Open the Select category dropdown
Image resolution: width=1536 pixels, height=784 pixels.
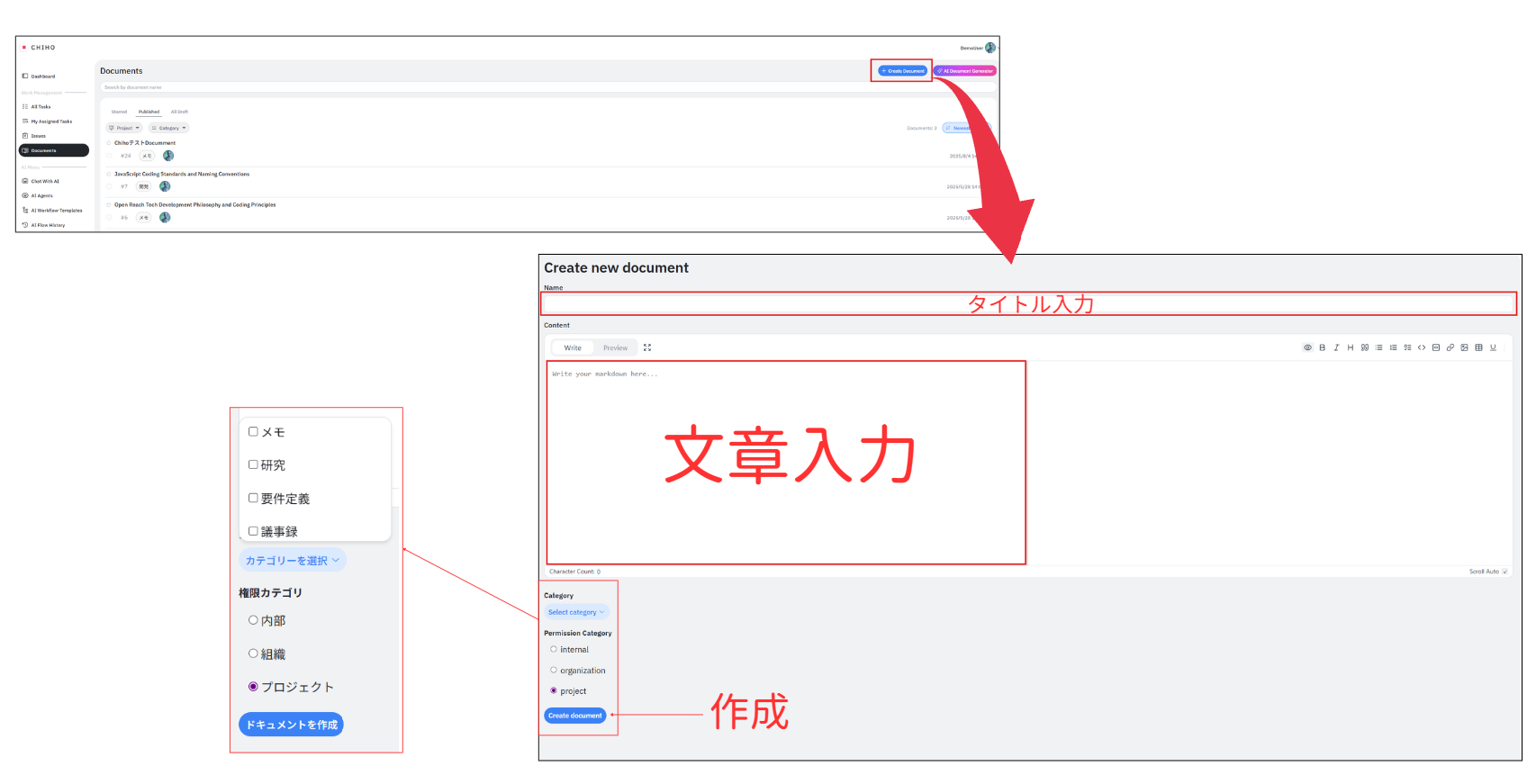coord(576,612)
